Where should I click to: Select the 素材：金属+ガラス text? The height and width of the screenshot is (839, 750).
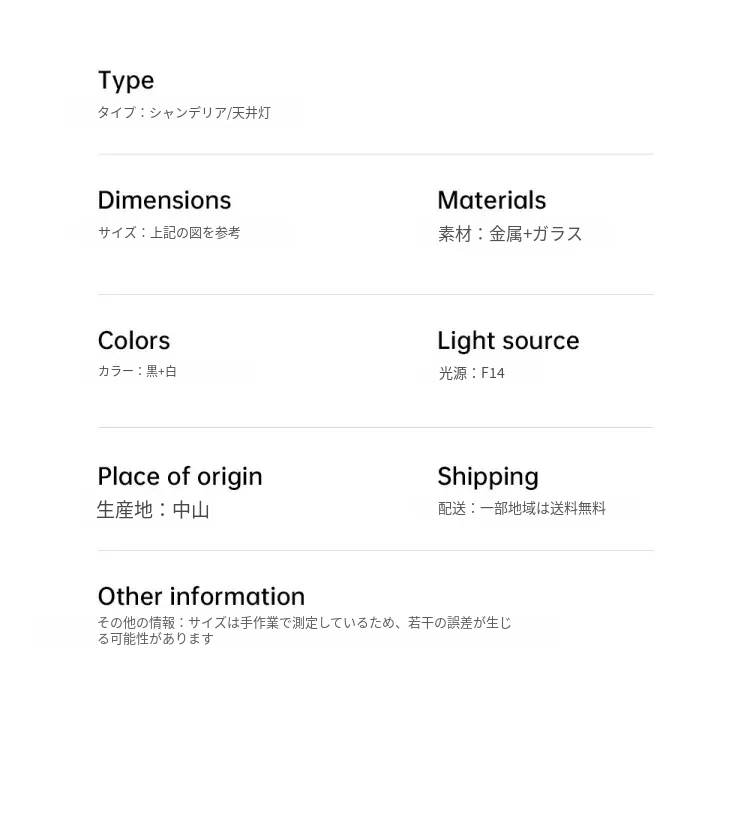point(510,234)
